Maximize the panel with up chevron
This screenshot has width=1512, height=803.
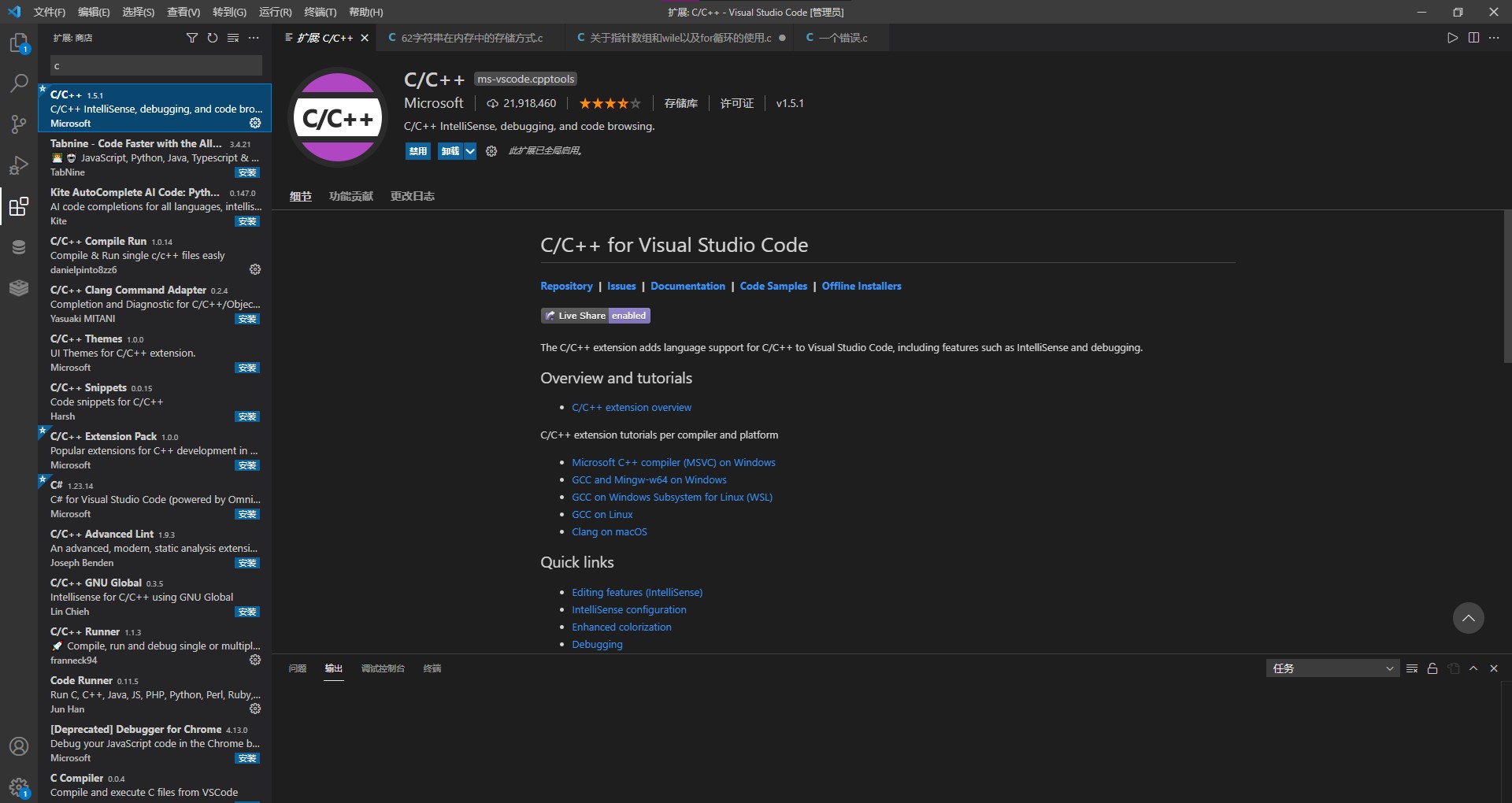[x=1473, y=668]
